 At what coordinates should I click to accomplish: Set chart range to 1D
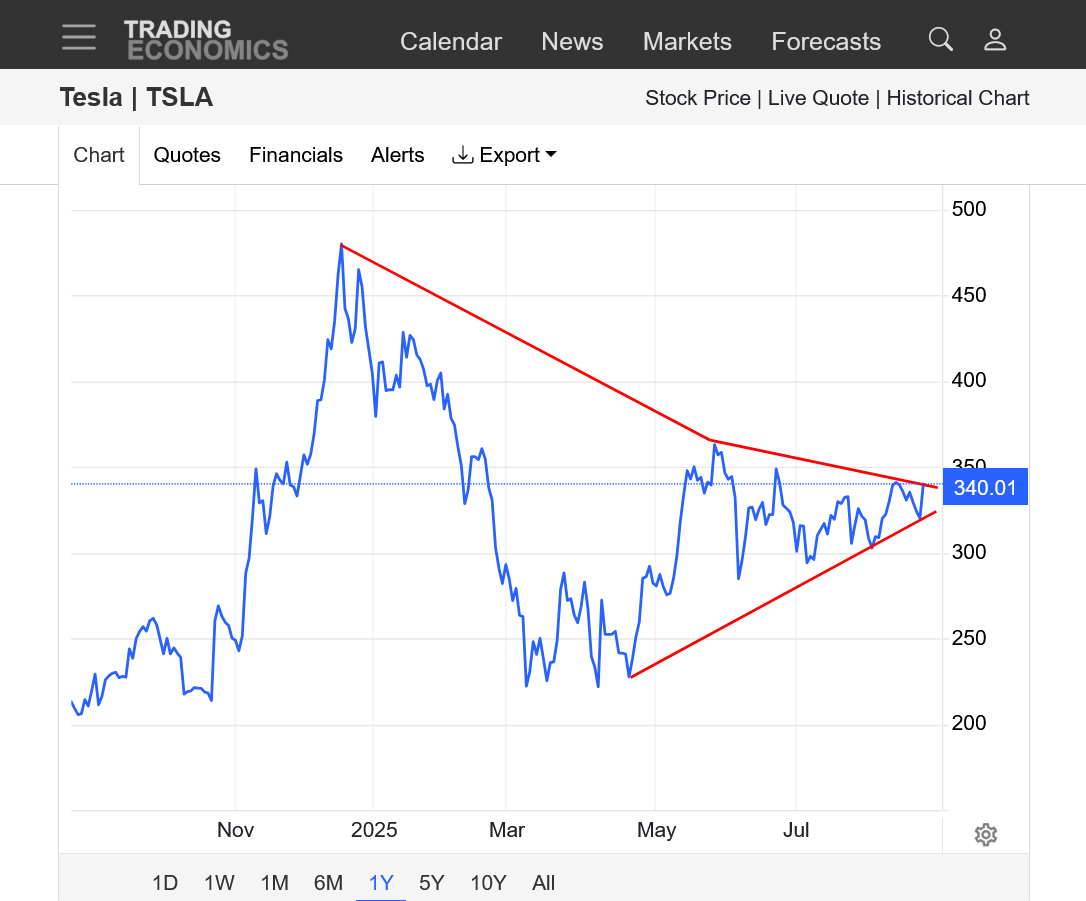tap(165, 883)
